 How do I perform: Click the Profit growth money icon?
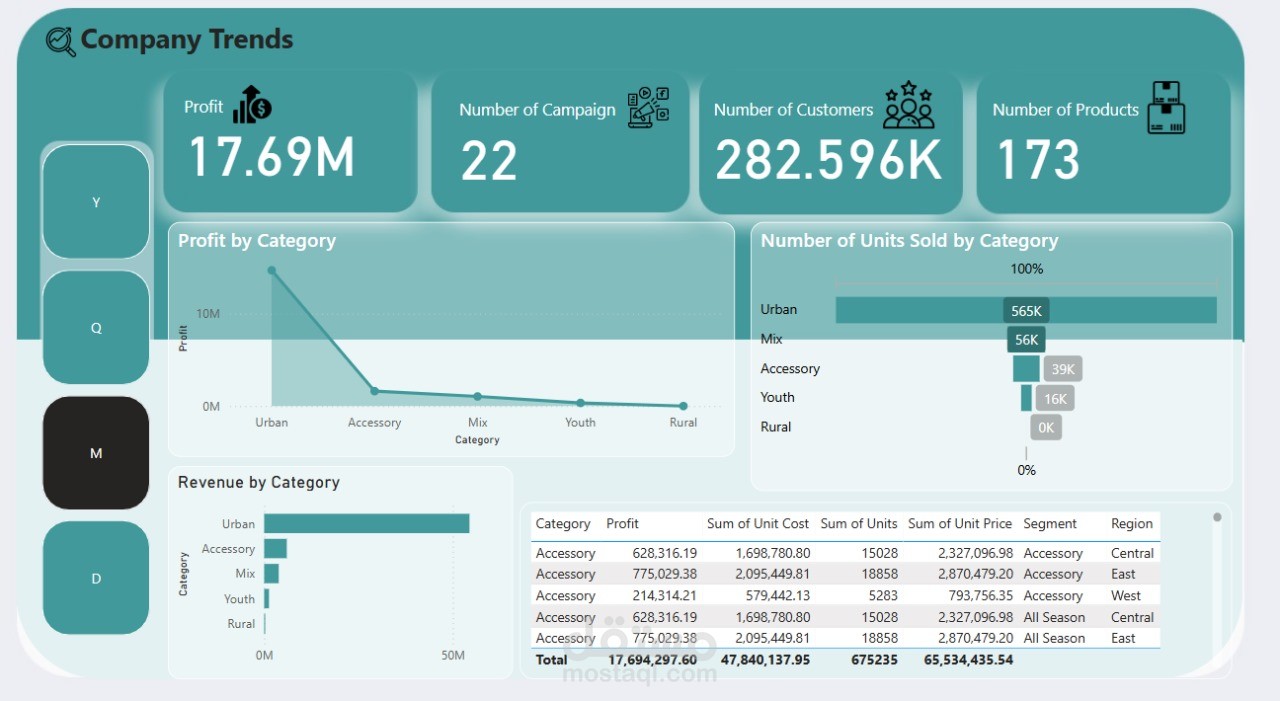pyautogui.click(x=252, y=104)
